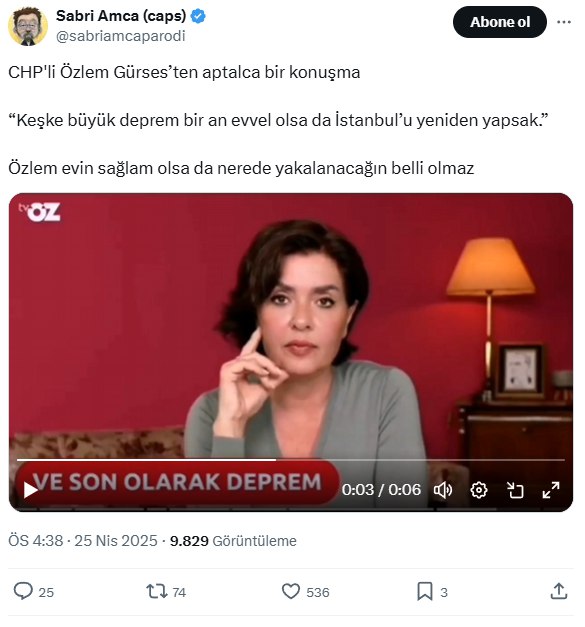Bookmark the tweet with the bookmark icon
This screenshot has width=585, height=627.
point(425,591)
